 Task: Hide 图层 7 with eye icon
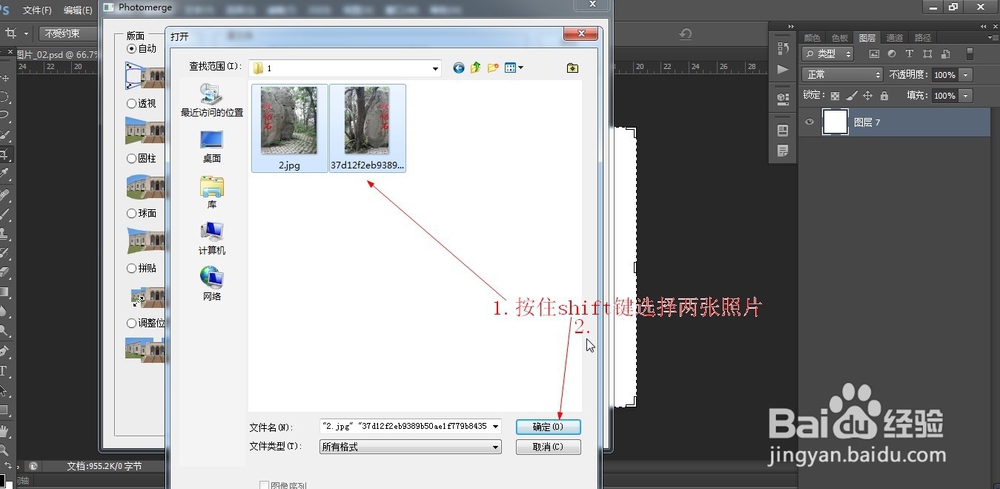(x=809, y=122)
